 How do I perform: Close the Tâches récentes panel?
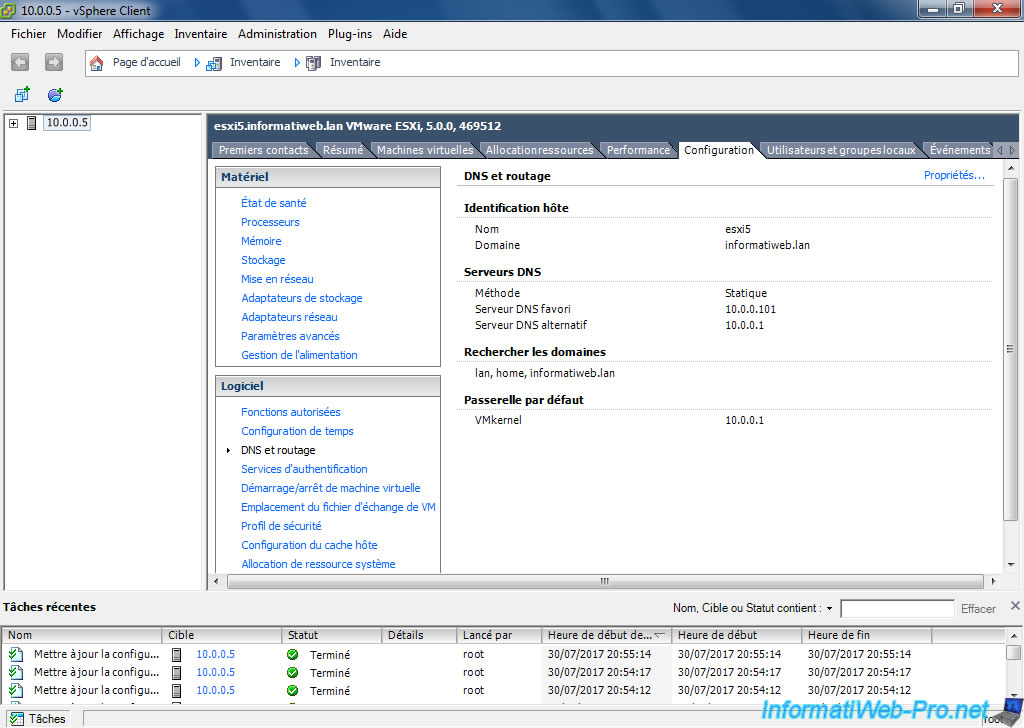tap(1015, 605)
